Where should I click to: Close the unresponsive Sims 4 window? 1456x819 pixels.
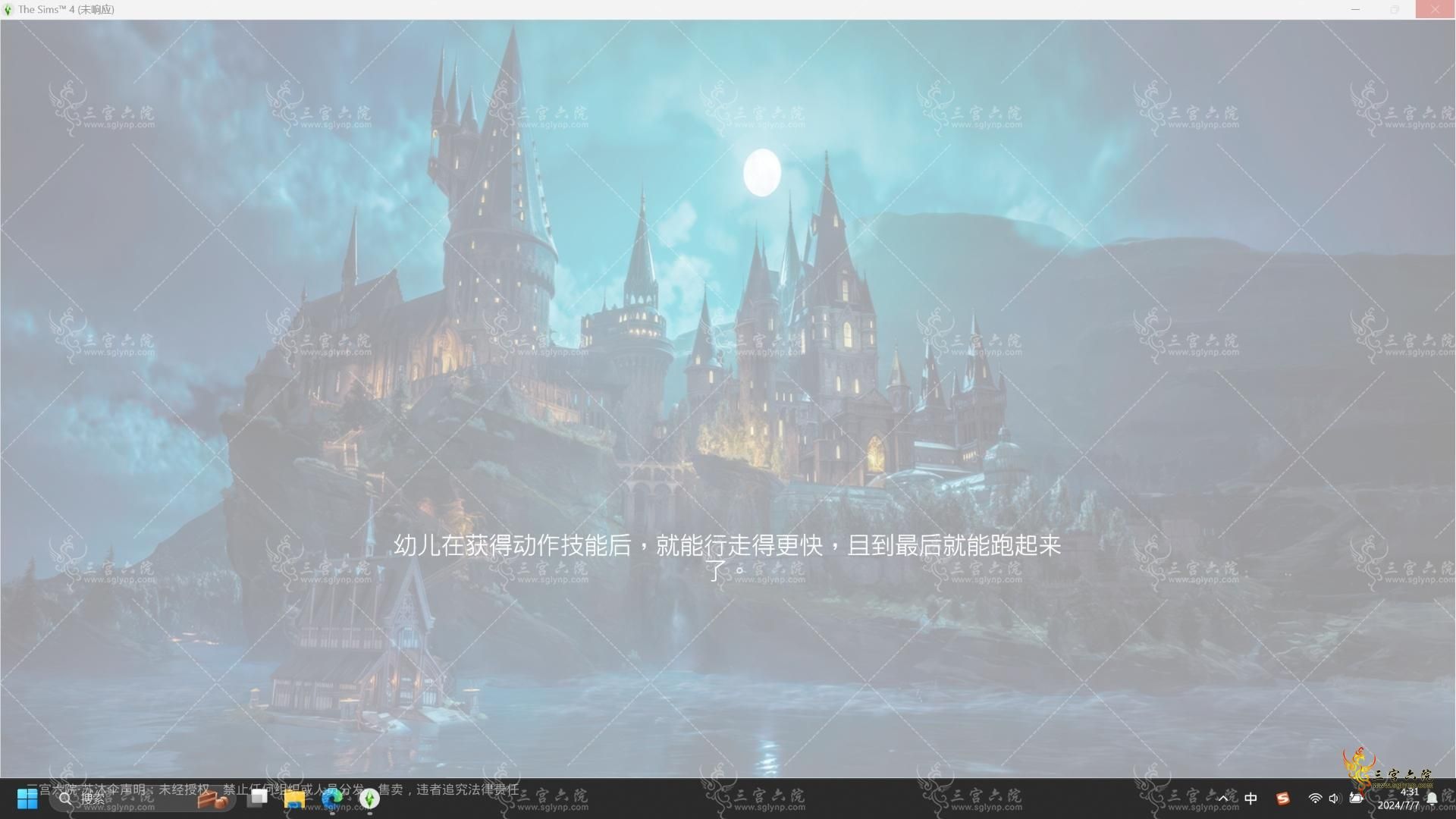1435,10
